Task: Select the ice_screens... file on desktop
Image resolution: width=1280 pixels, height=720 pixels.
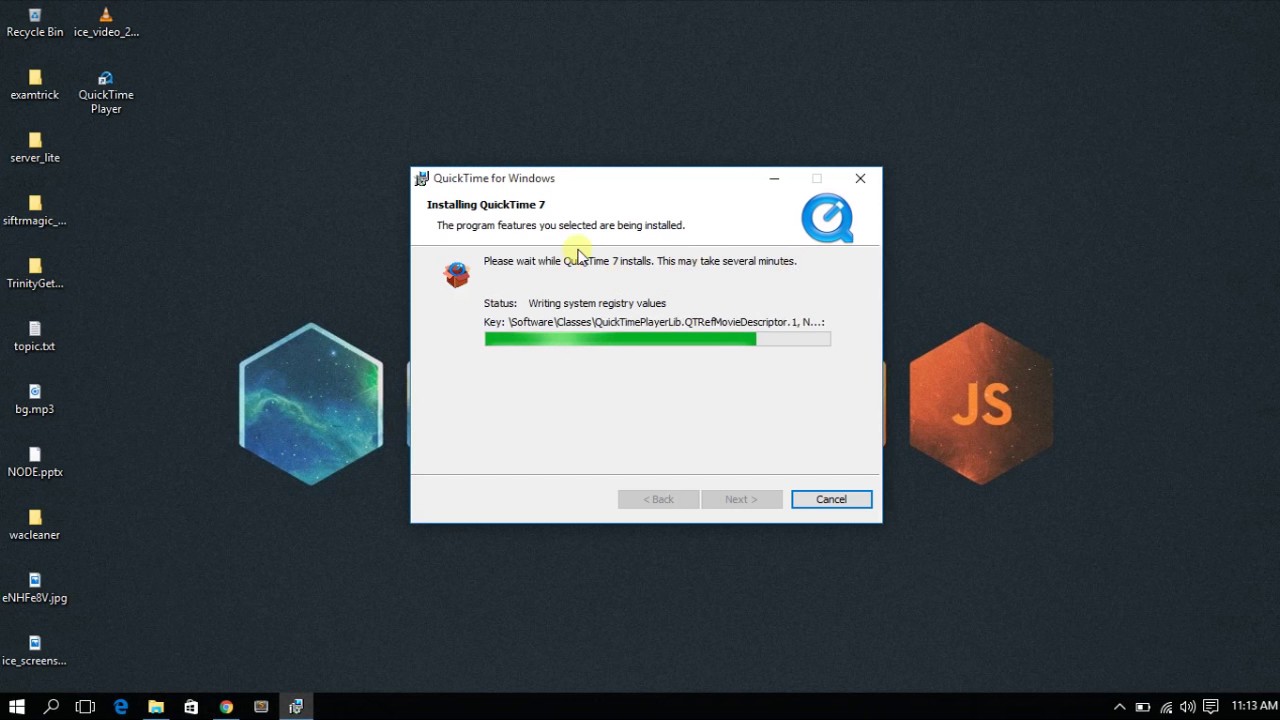Action: tap(35, 653)
